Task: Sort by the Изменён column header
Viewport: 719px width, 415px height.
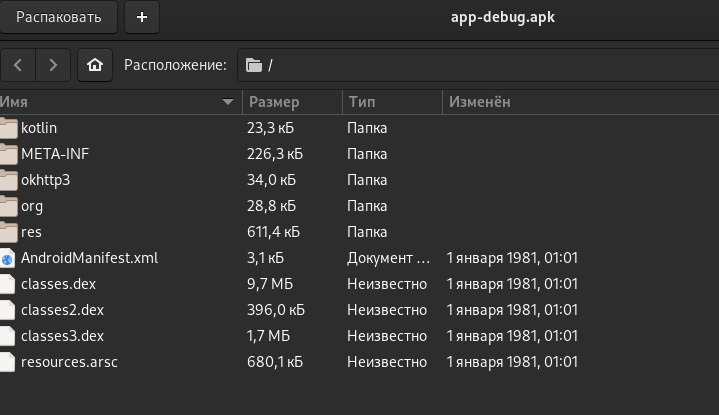Action: [581, 102]
